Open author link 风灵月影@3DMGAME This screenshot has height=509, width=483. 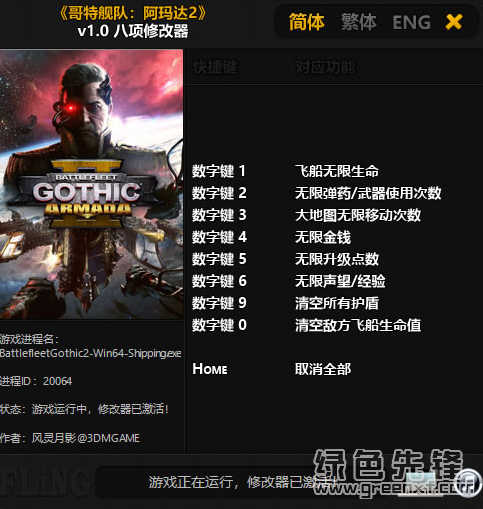(x=86, y=438)
